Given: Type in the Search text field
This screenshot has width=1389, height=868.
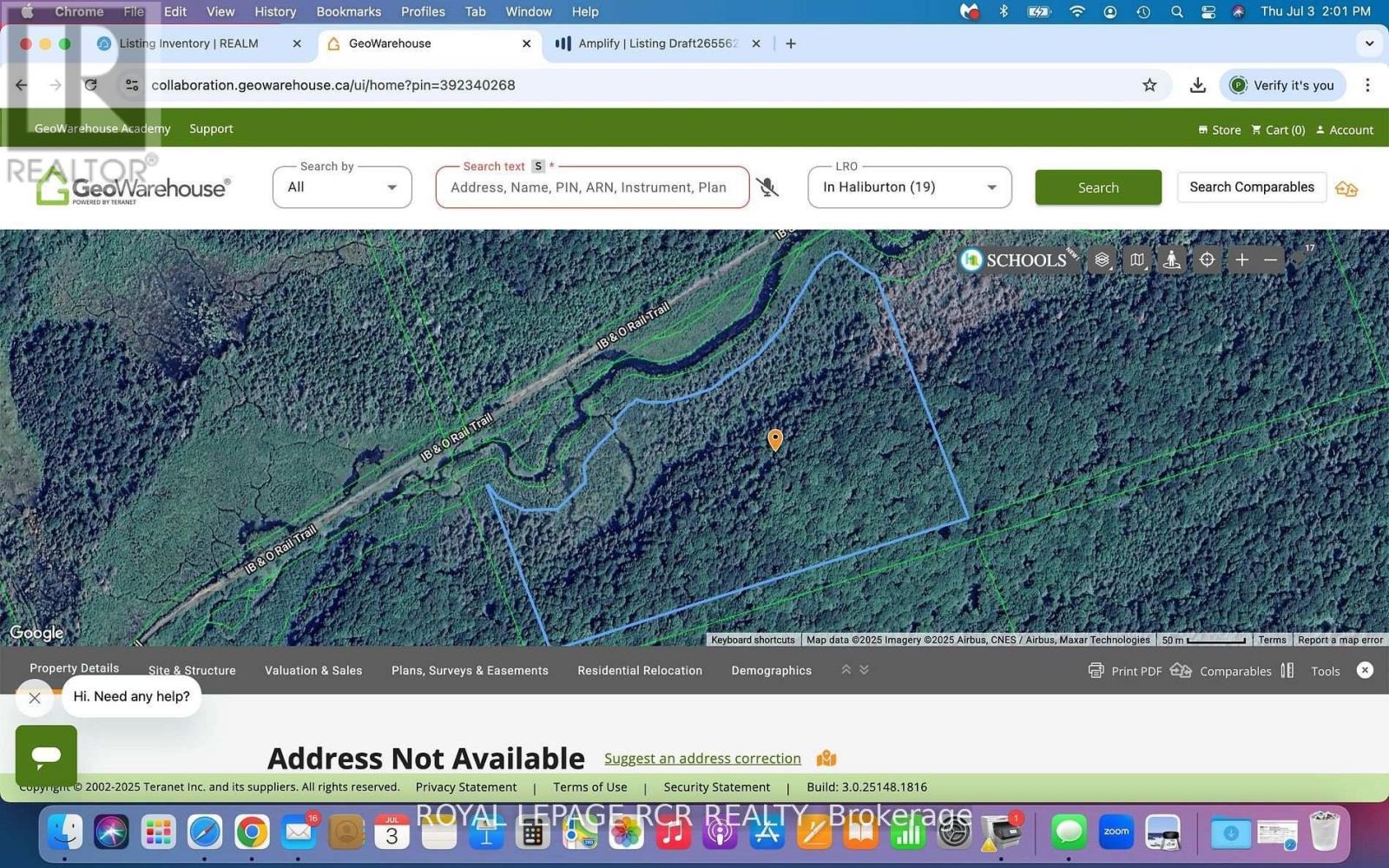Looking at the screenshot, I should pyautogui.click(x=592, y=187).
